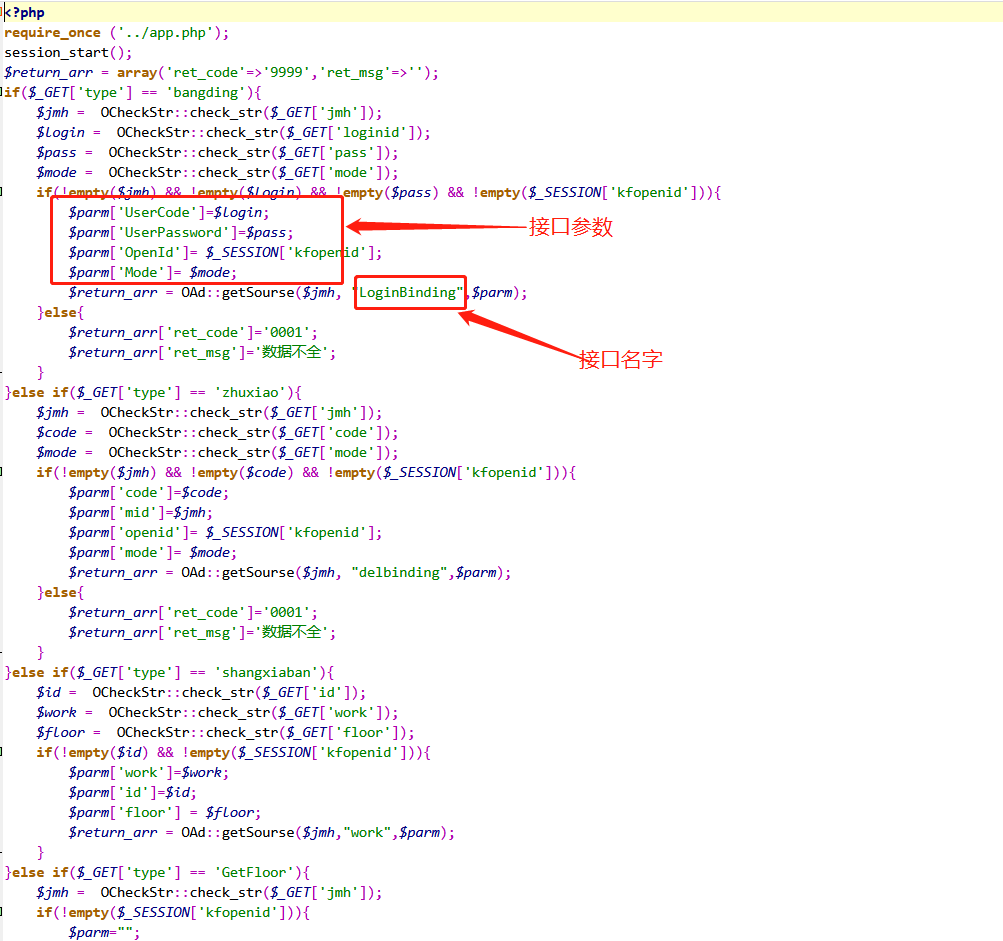Viewport: 1003px width, 941px height.
Task: Click the "LoginBinding" string
Action: pos(408,292)
